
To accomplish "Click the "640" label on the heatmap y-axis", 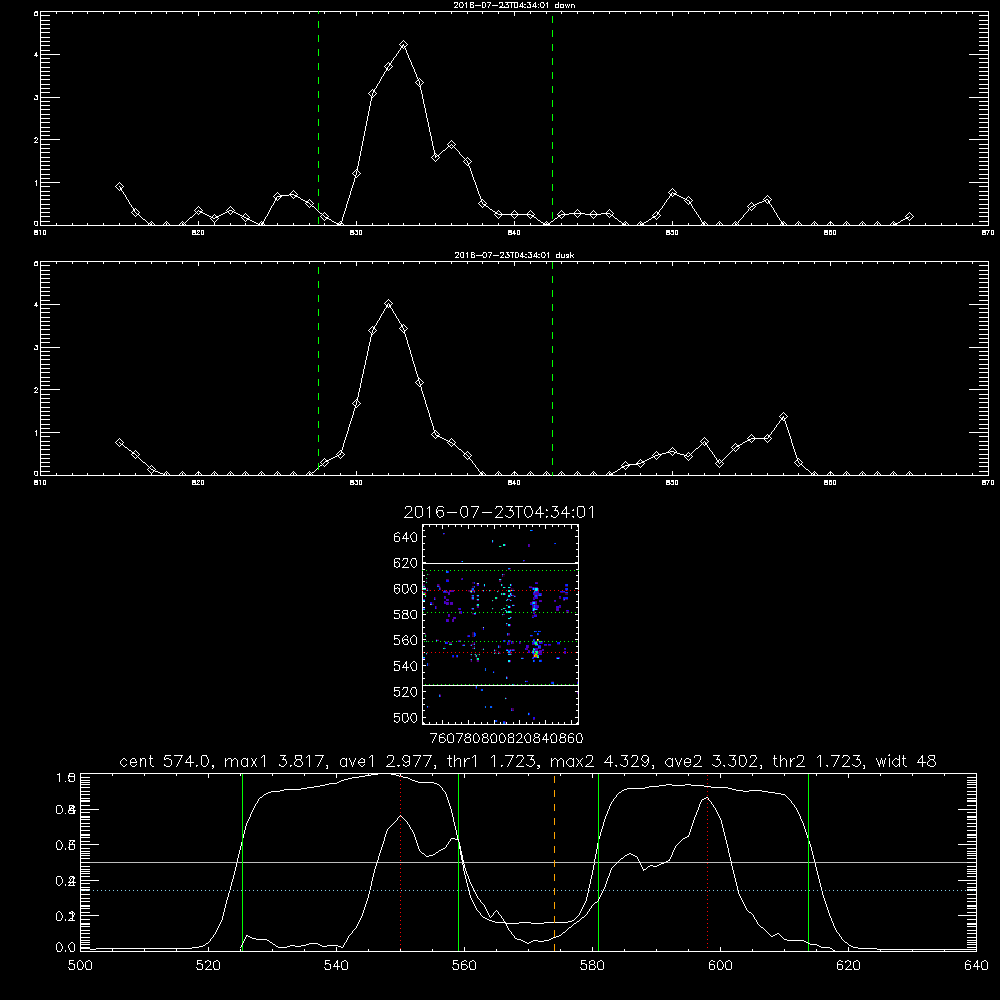I will tap(406, 538).
